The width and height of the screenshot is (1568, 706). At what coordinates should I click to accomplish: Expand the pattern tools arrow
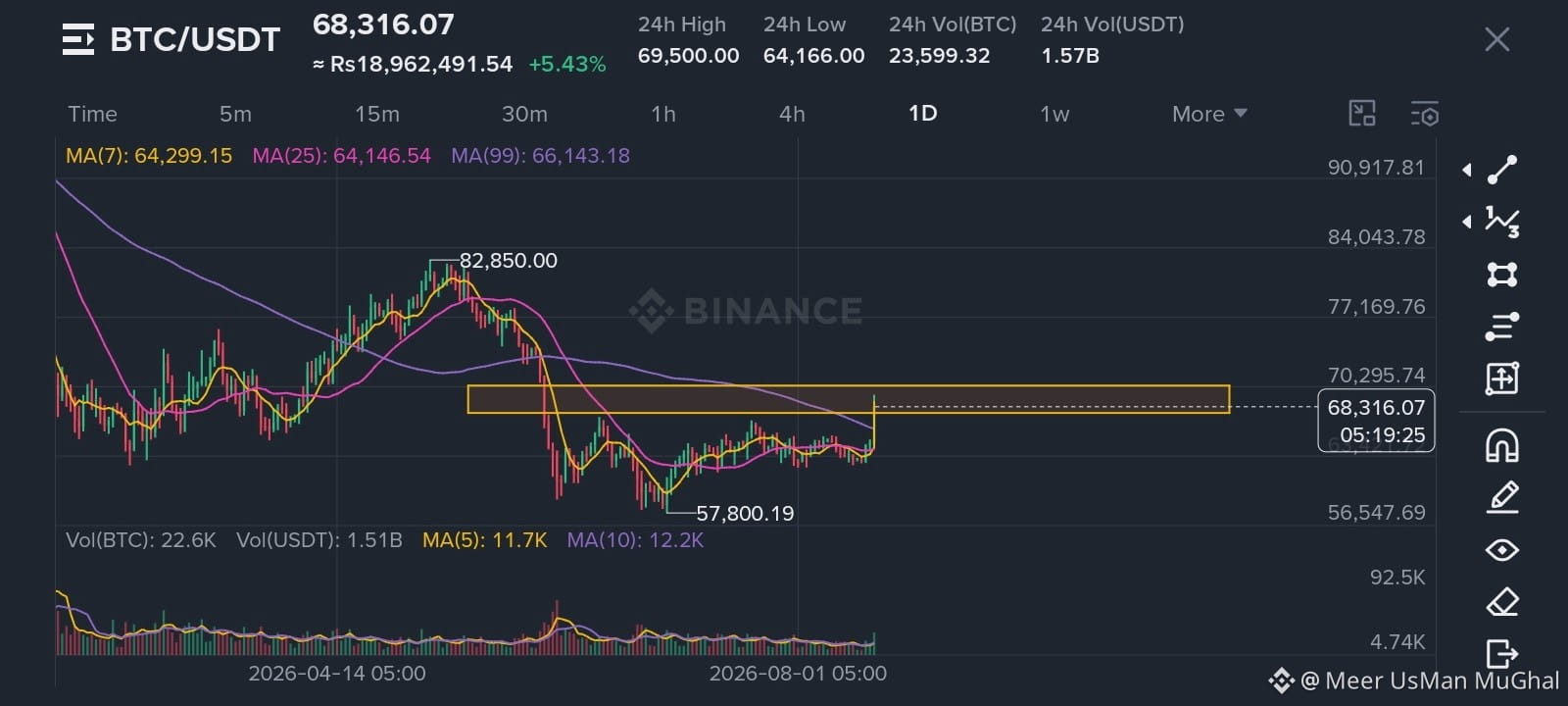pos(1467,222)
